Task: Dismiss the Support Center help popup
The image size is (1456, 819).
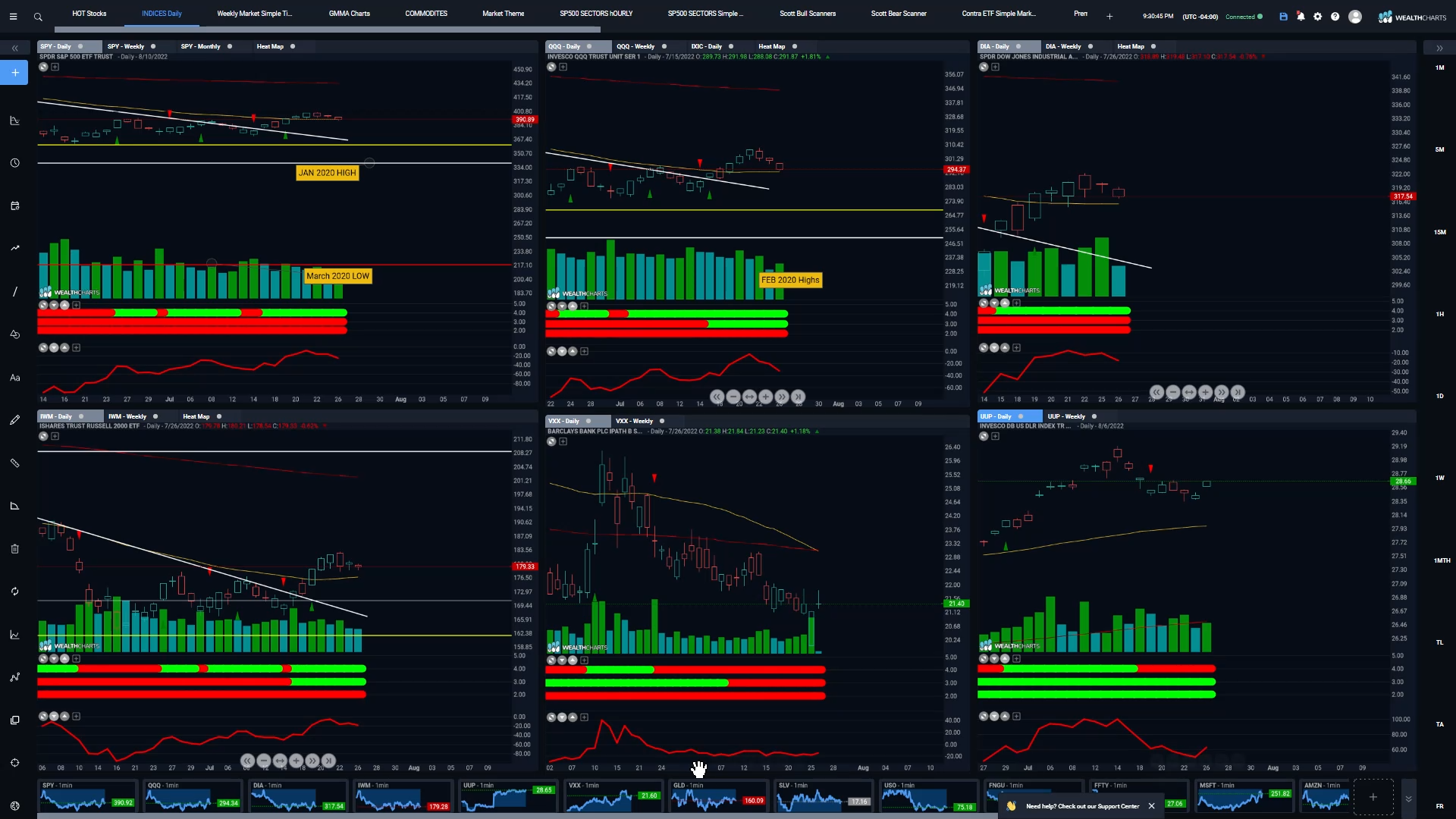Action: point(1151,806)
